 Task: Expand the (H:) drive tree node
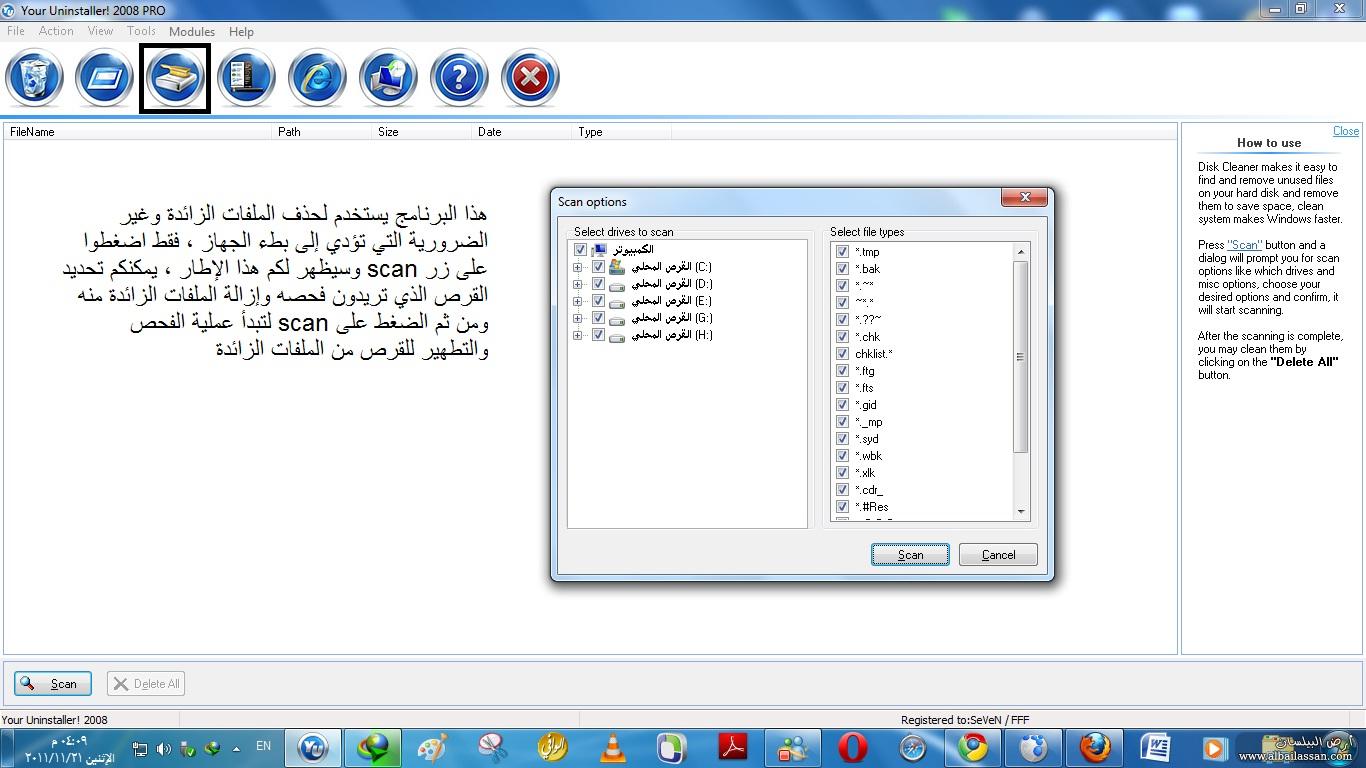(577, 335)
